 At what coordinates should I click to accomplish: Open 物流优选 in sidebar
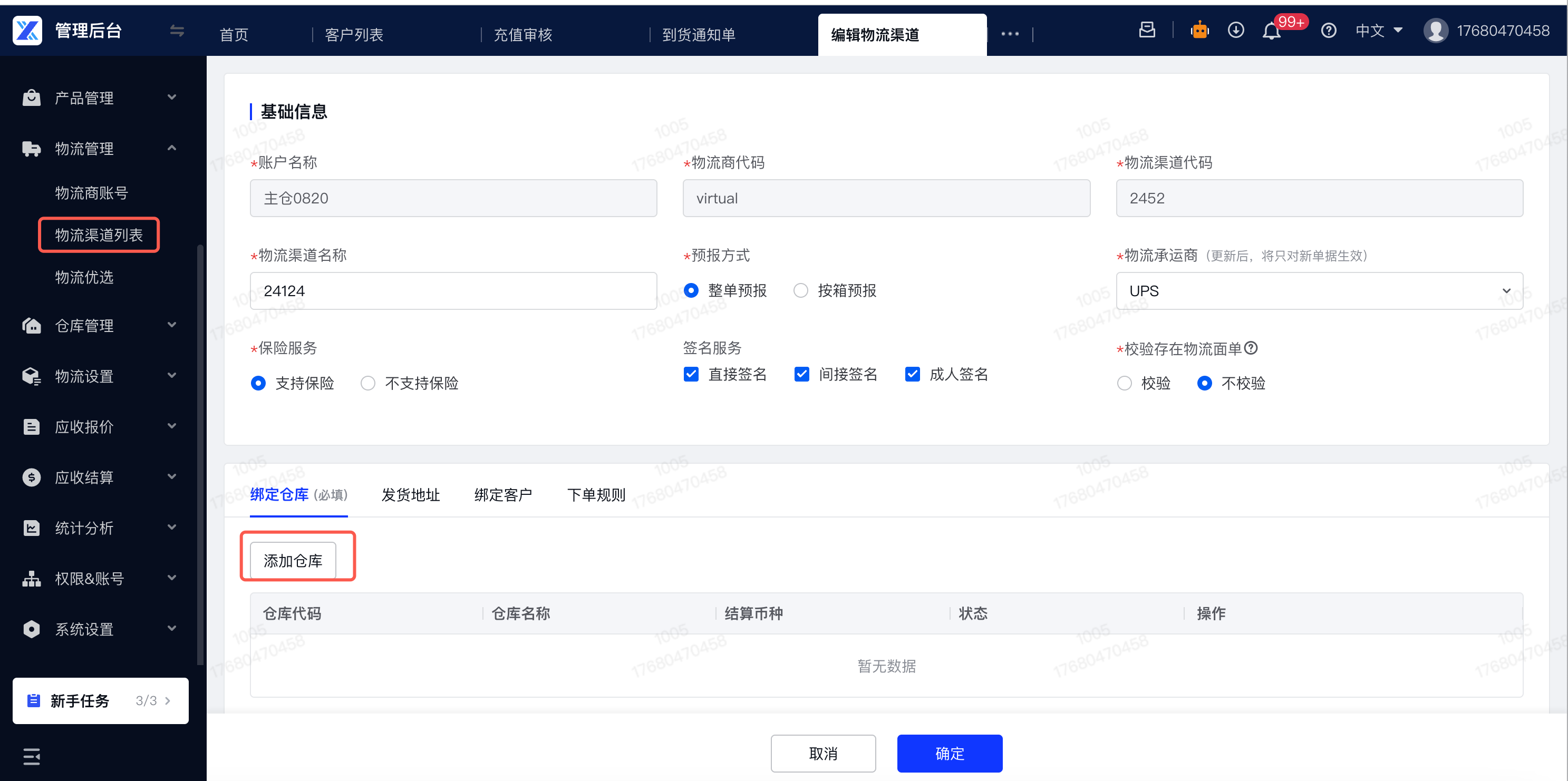coord(84,277)
